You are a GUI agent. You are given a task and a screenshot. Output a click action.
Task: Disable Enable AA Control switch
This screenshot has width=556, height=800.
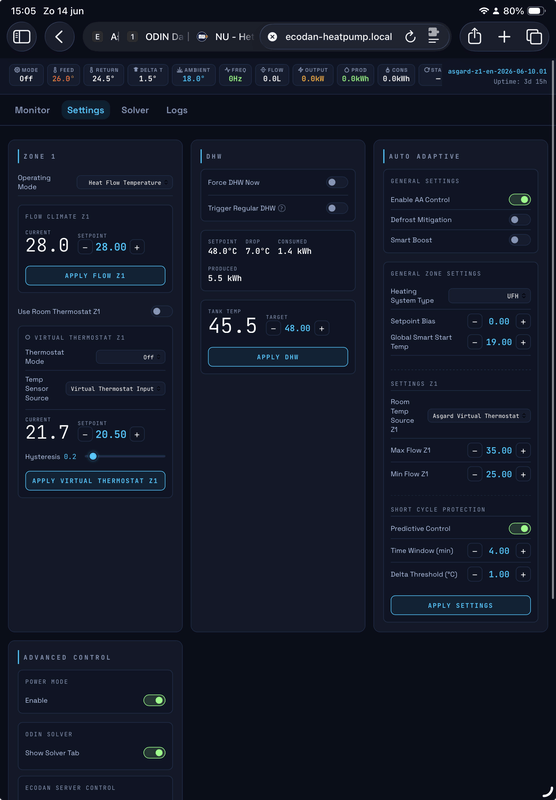click(x=519, y=199)
